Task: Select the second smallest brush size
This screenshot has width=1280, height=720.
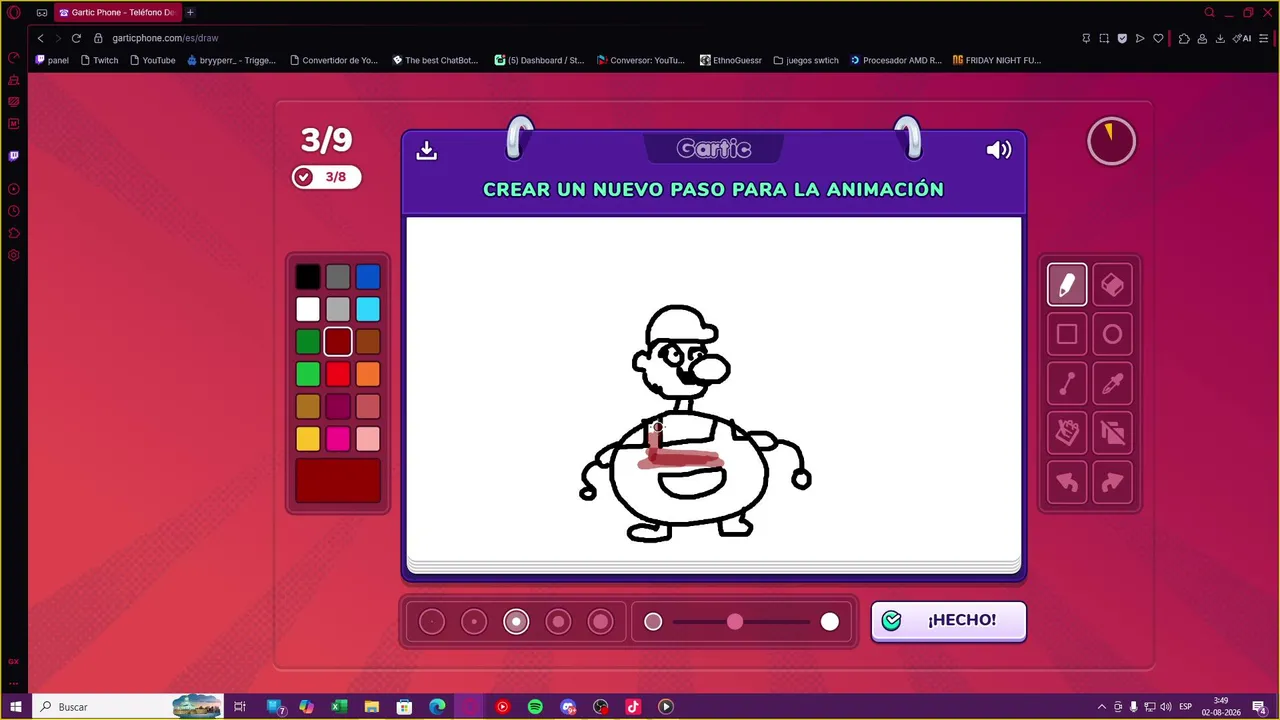Action: (x=474, y=622)
